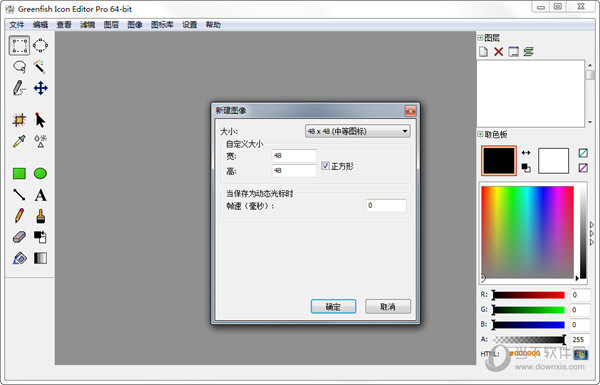Click the green G slider
Viewport: 600px width, 385px height.
tap(529, 310)
